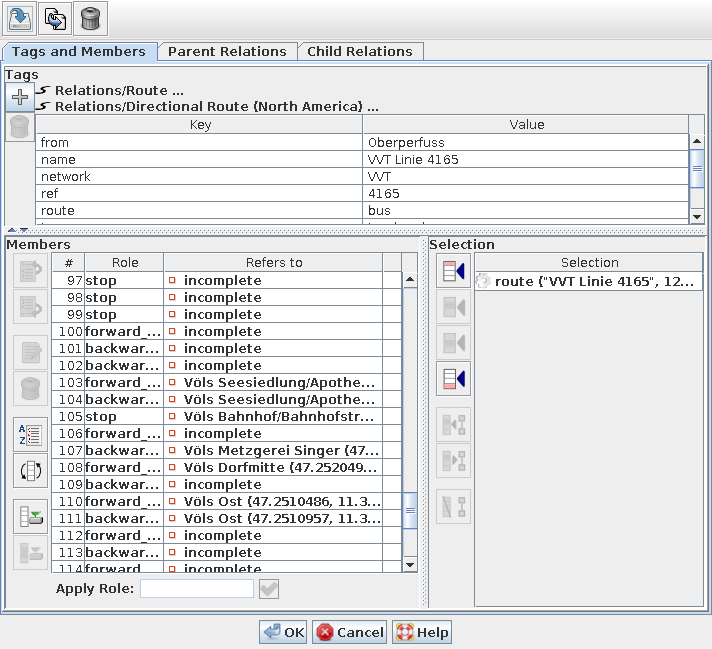Add selection before the first member

tap(453, 270)
